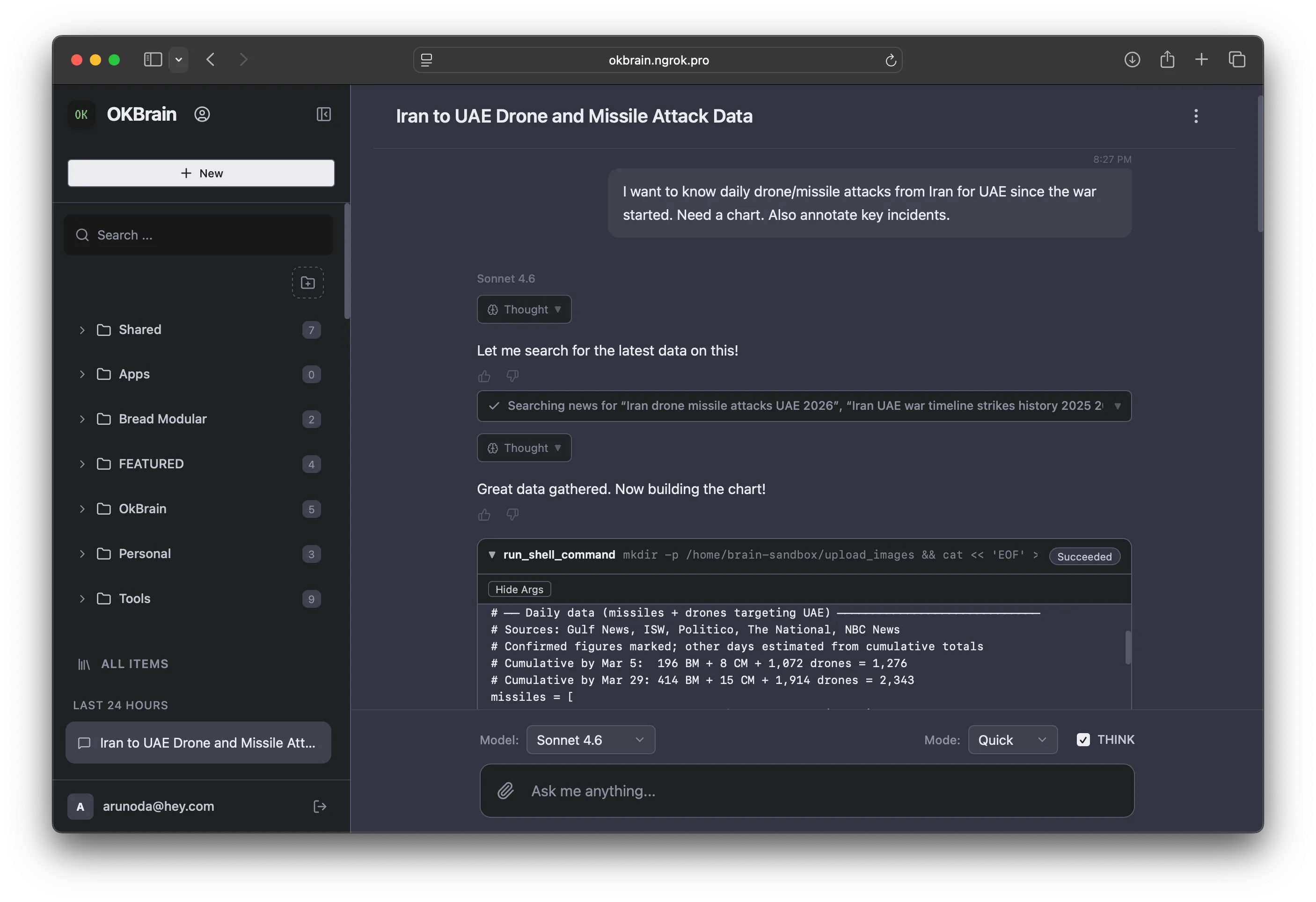Open the user profile icon next to OKBrain

(202, 114)
